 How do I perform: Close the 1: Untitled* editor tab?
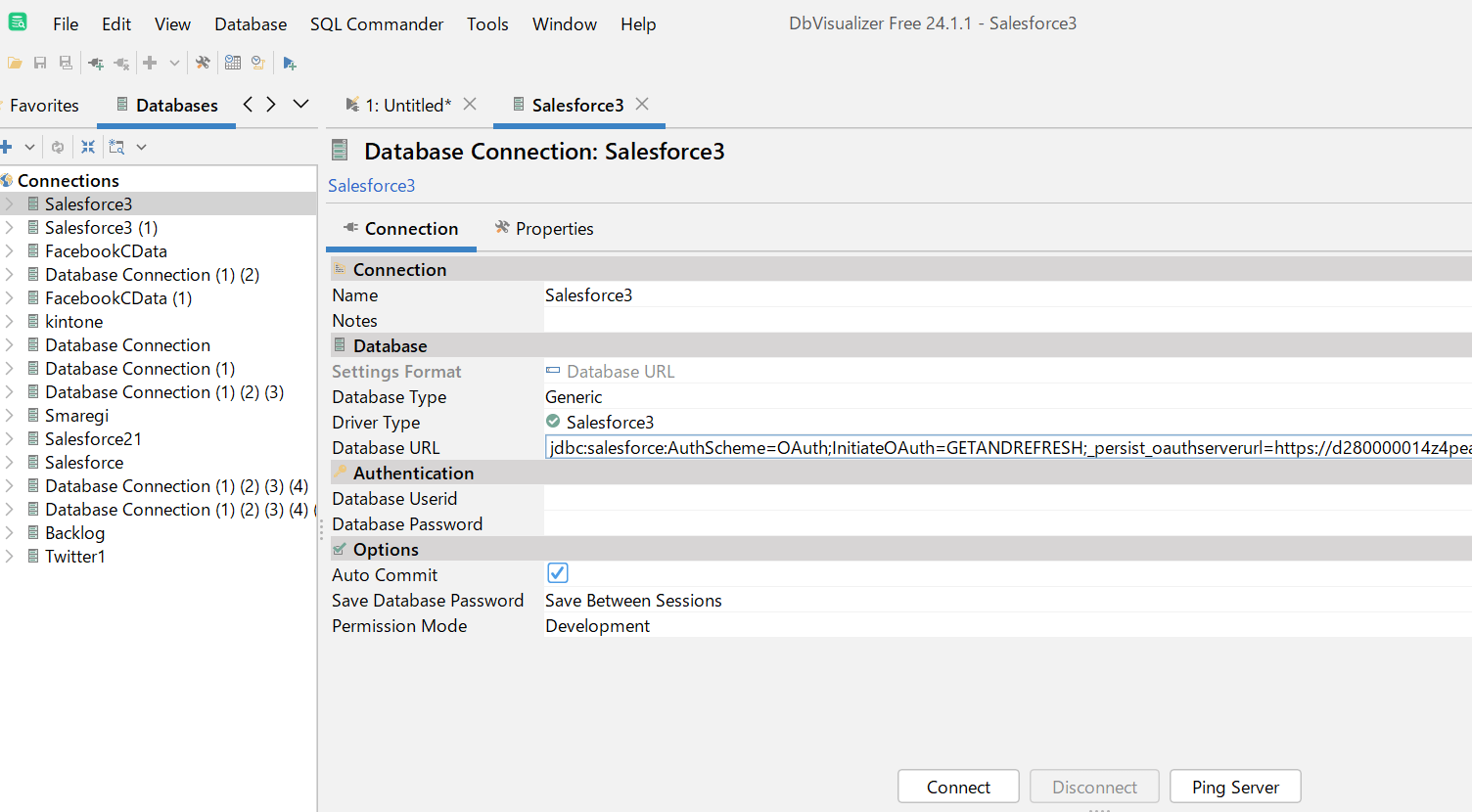point(470,104)
